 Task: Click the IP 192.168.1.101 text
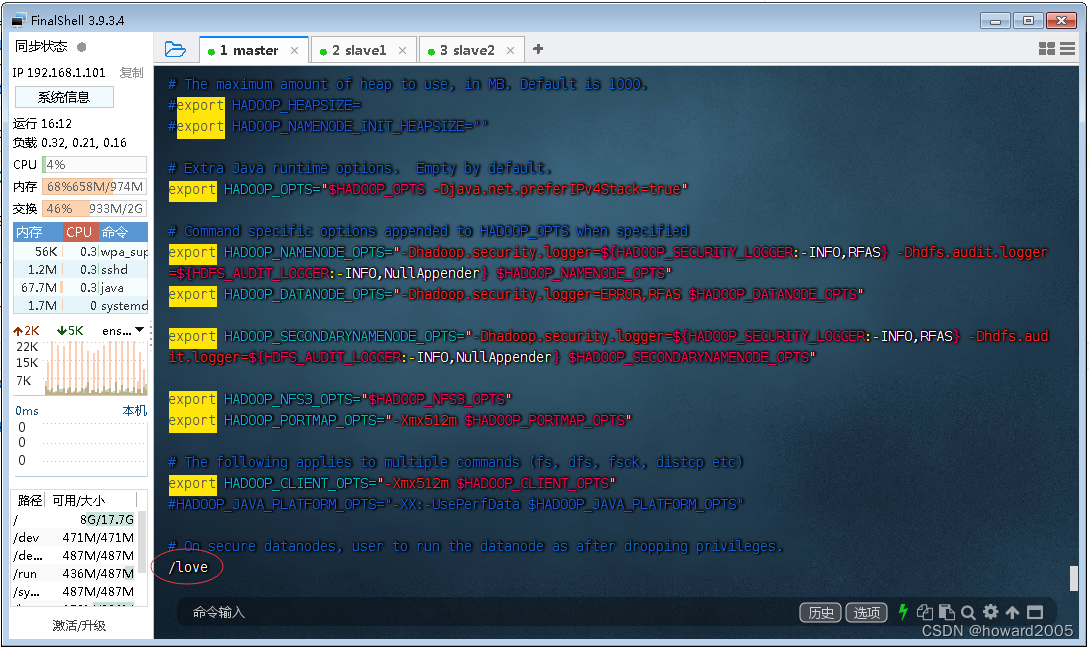(59, 72)
